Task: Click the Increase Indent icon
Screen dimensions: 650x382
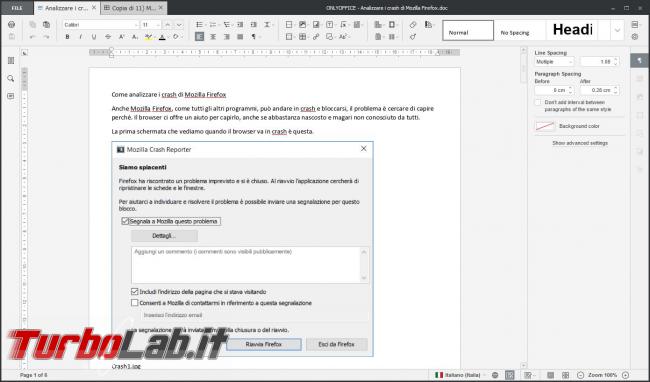Action: [x=254, y=25]
